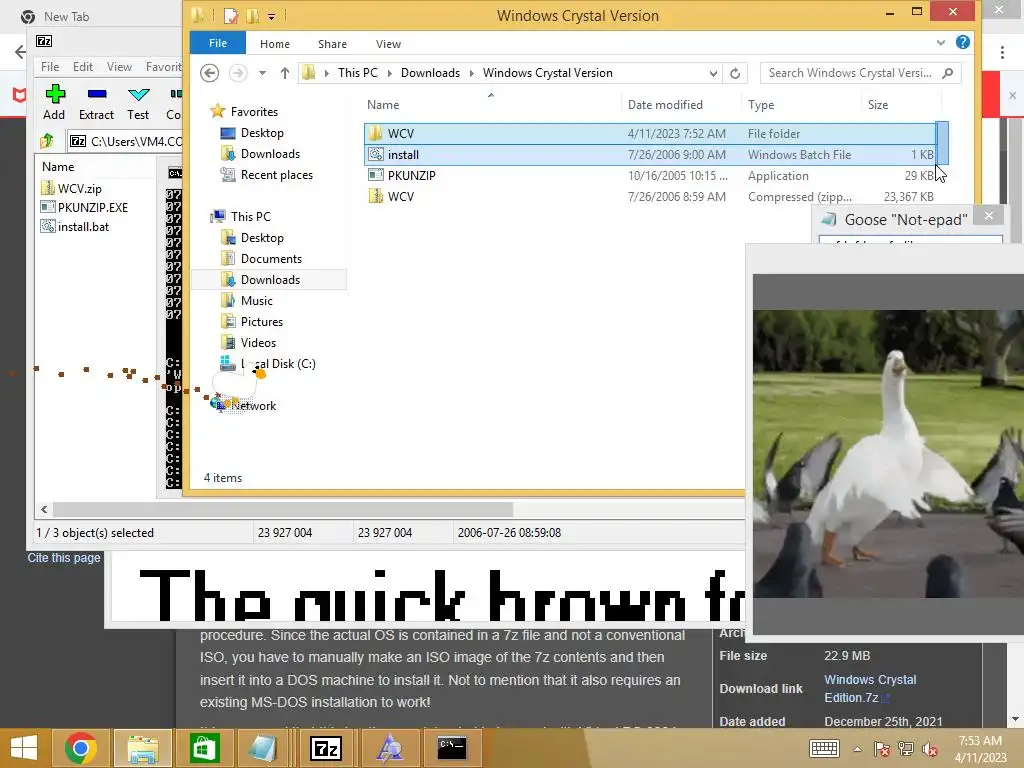Select This PC in the navigation pane
The height and width of the screenshot is (768, 1024).
pyautogui.click(x=250, y=217)
